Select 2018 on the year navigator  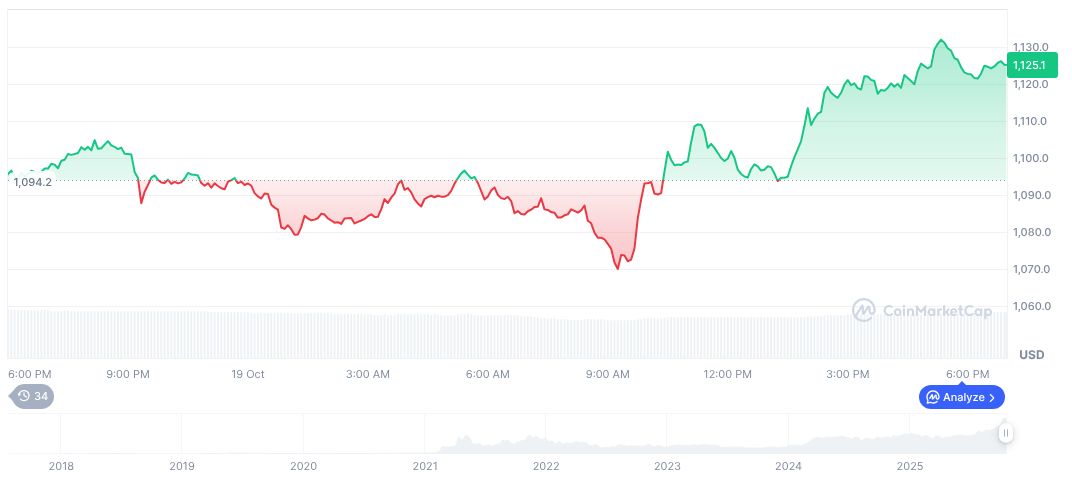(x=61, y=466)
